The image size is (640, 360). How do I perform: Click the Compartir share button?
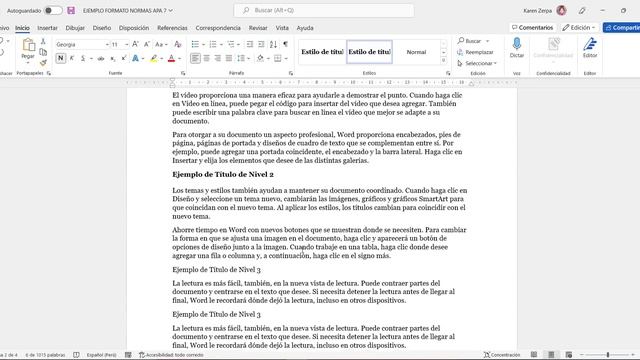[x=622, y=27]
